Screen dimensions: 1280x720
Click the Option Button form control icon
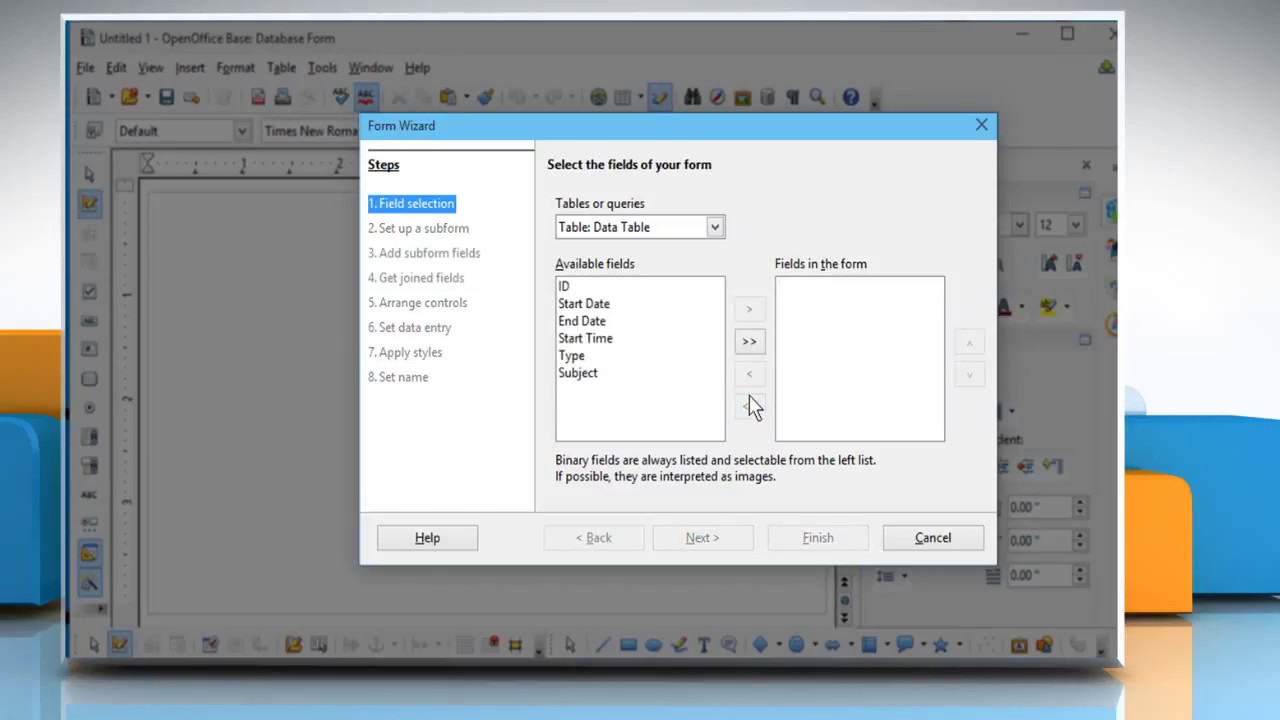pos(90,408)
